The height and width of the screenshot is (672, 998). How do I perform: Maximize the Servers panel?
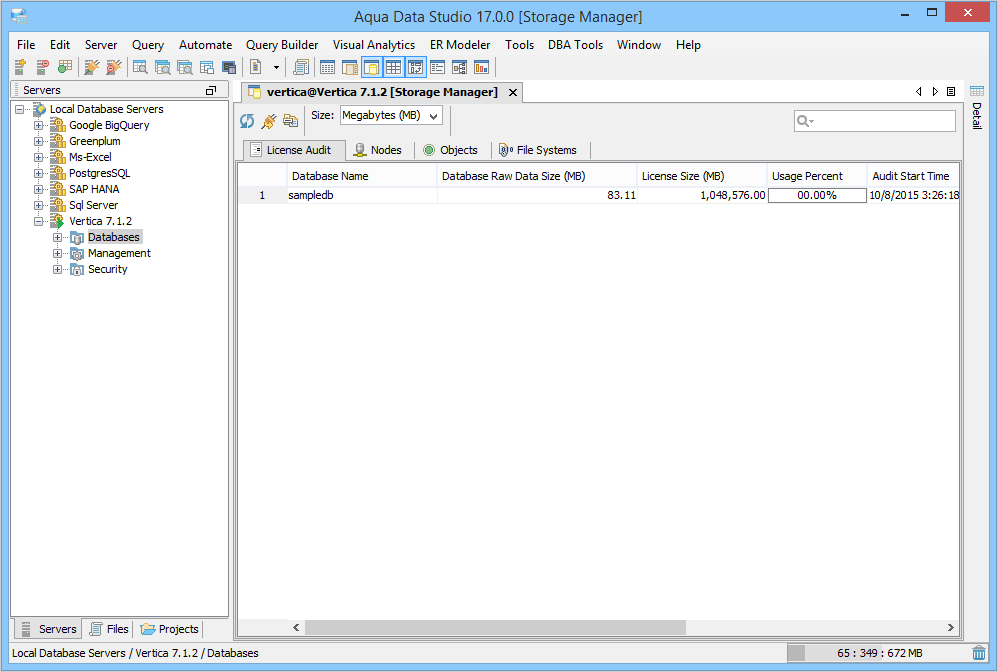[211, 90]
